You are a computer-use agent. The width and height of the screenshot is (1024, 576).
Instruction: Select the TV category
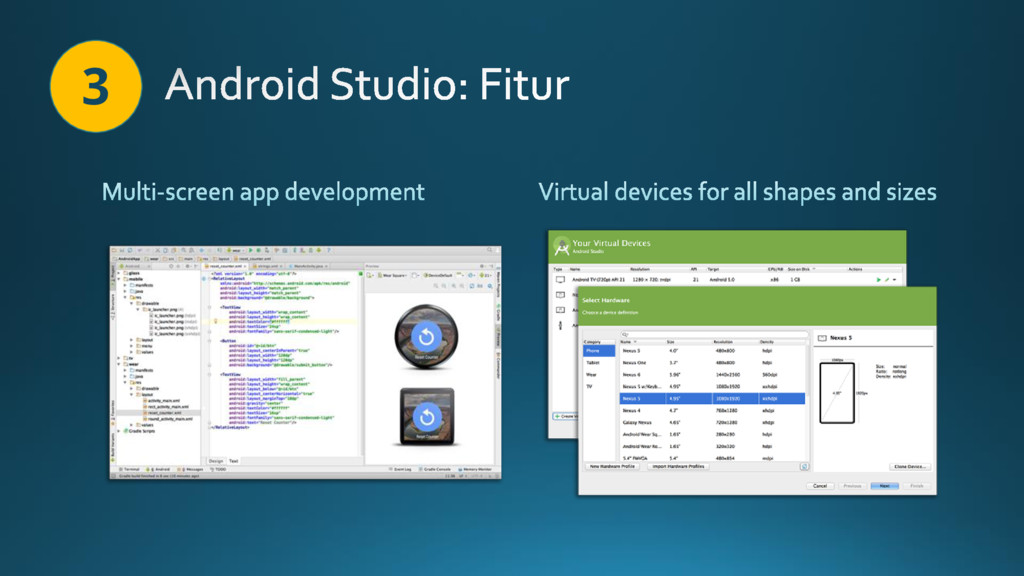tap(598, 387)
